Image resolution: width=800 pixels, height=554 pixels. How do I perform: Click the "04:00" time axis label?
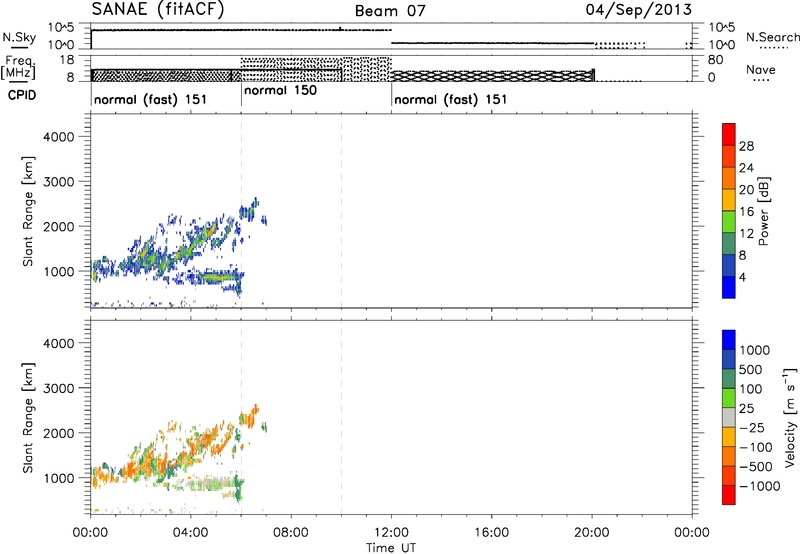pos(190,533)
